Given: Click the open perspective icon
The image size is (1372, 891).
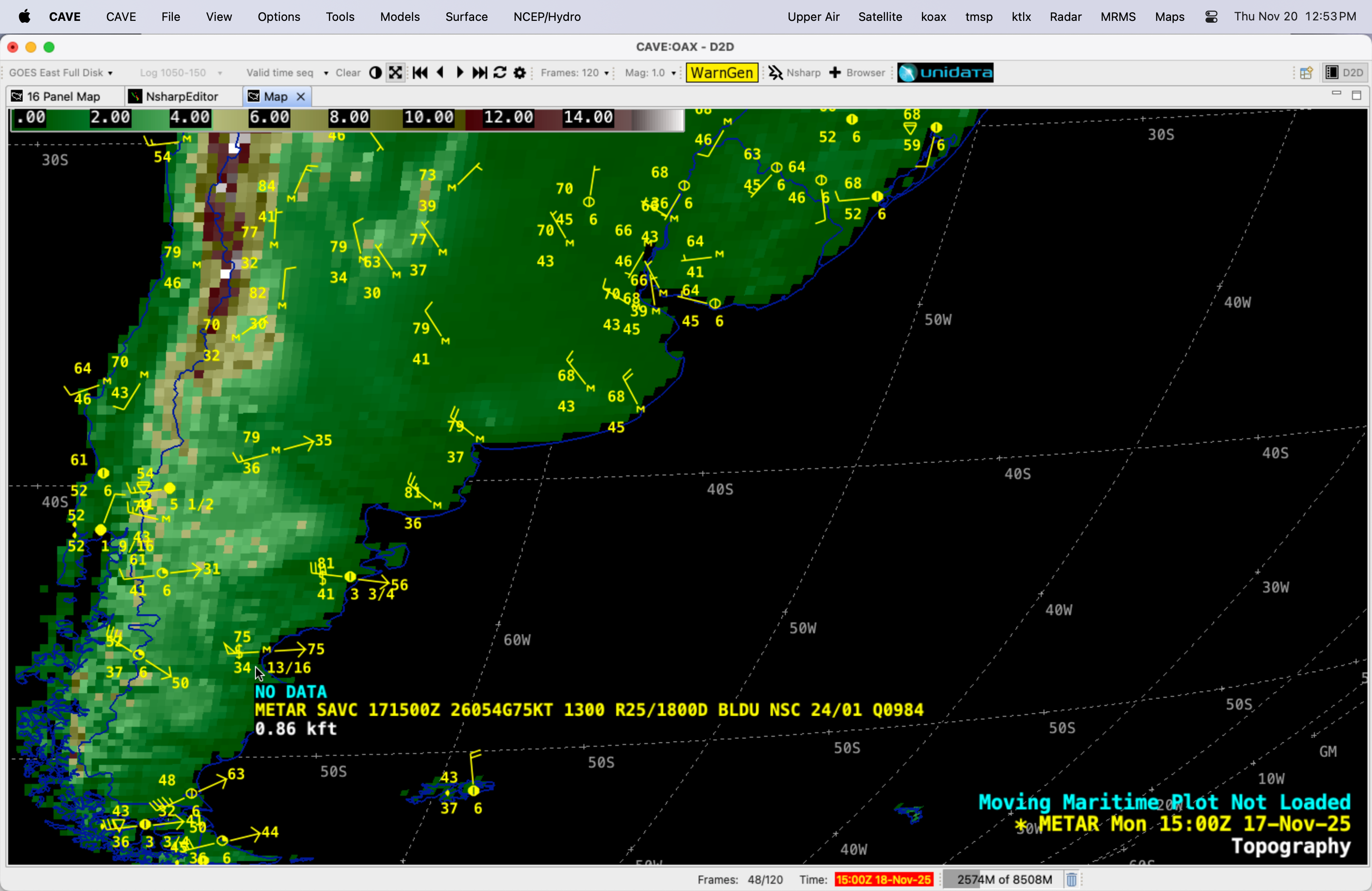Looking at the screenshot, I should [x=1306, y=73].
